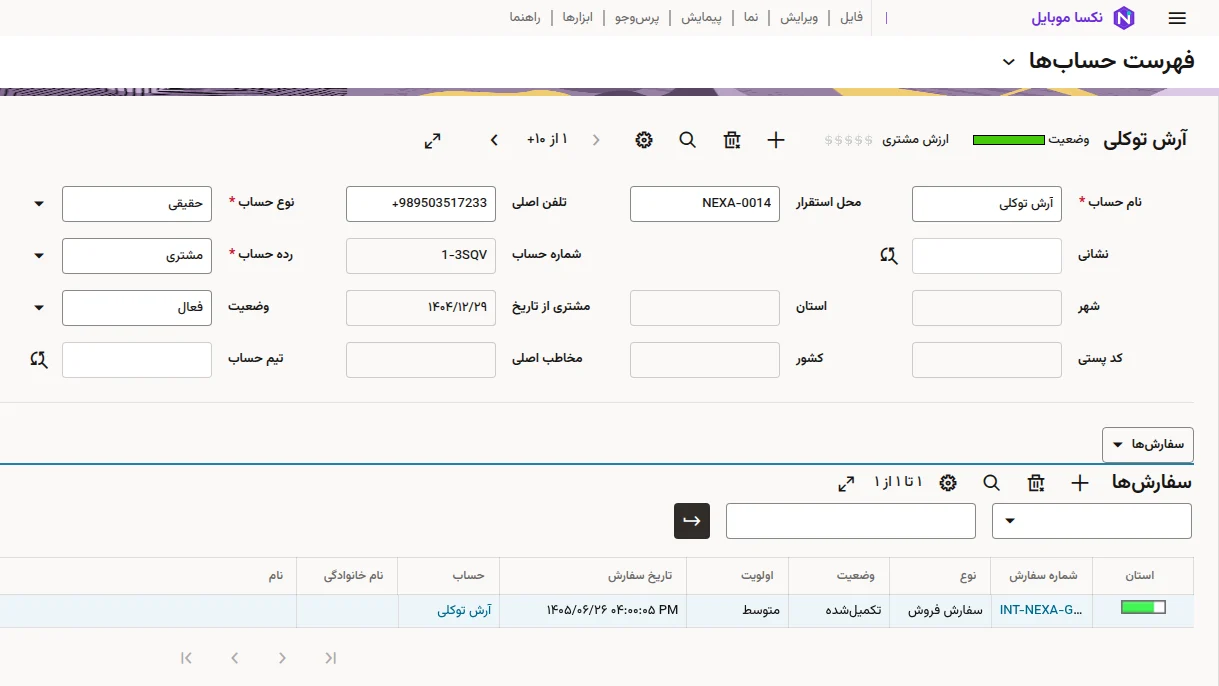Delete selected order in سفارش‌ها list
Viewport: 1219px width, 686px height.
pos(1036,483)
